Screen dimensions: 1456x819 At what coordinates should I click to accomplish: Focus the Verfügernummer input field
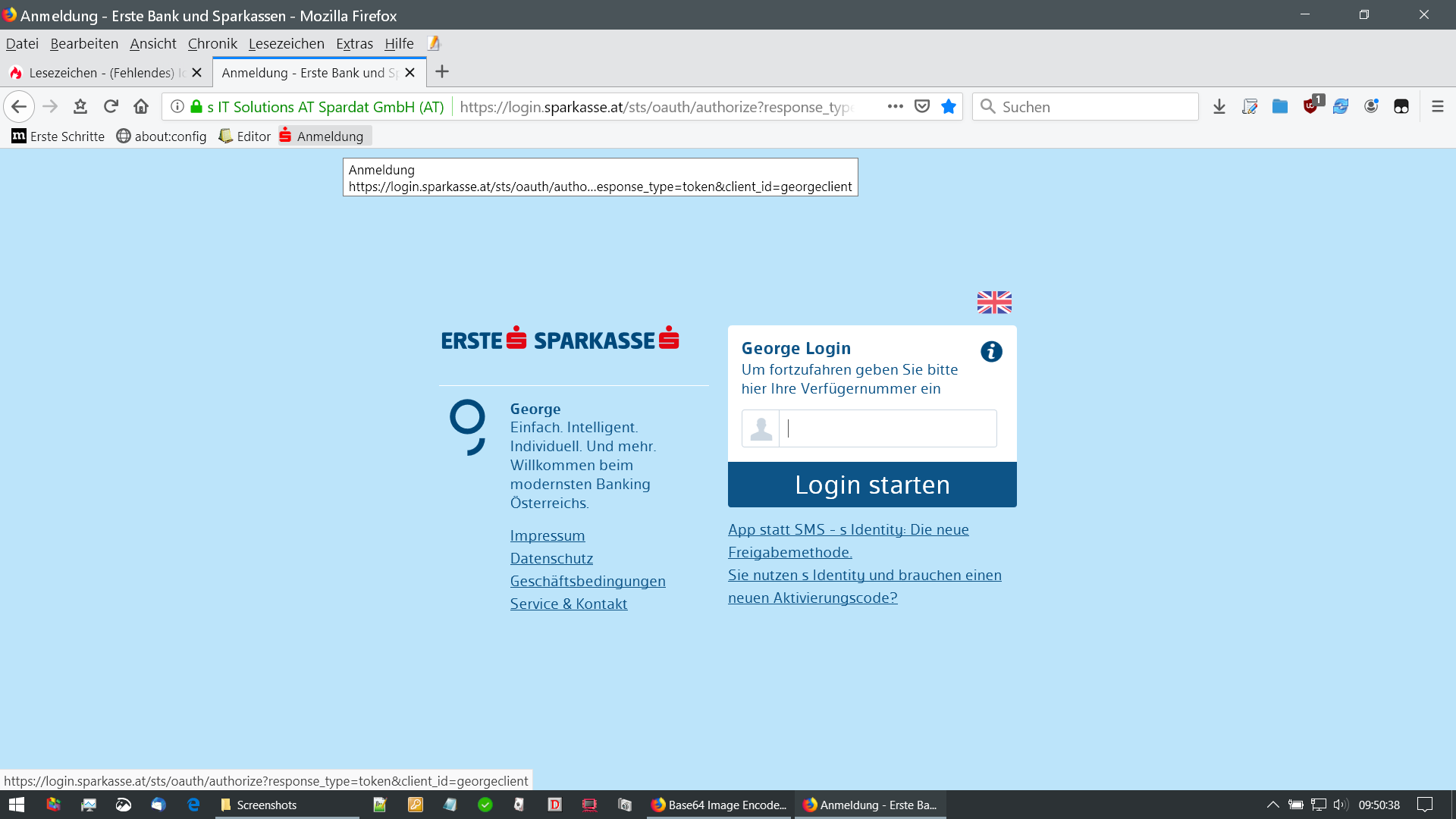[x=887, y=428]
